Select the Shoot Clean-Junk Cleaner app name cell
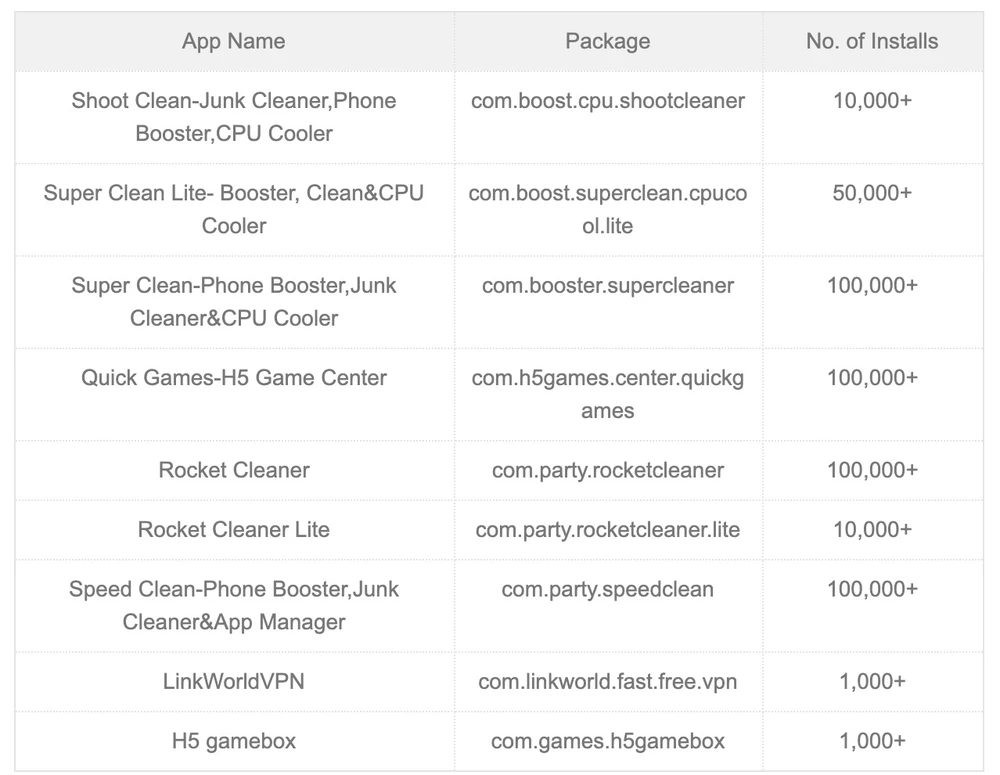 (x=233, y=117)
